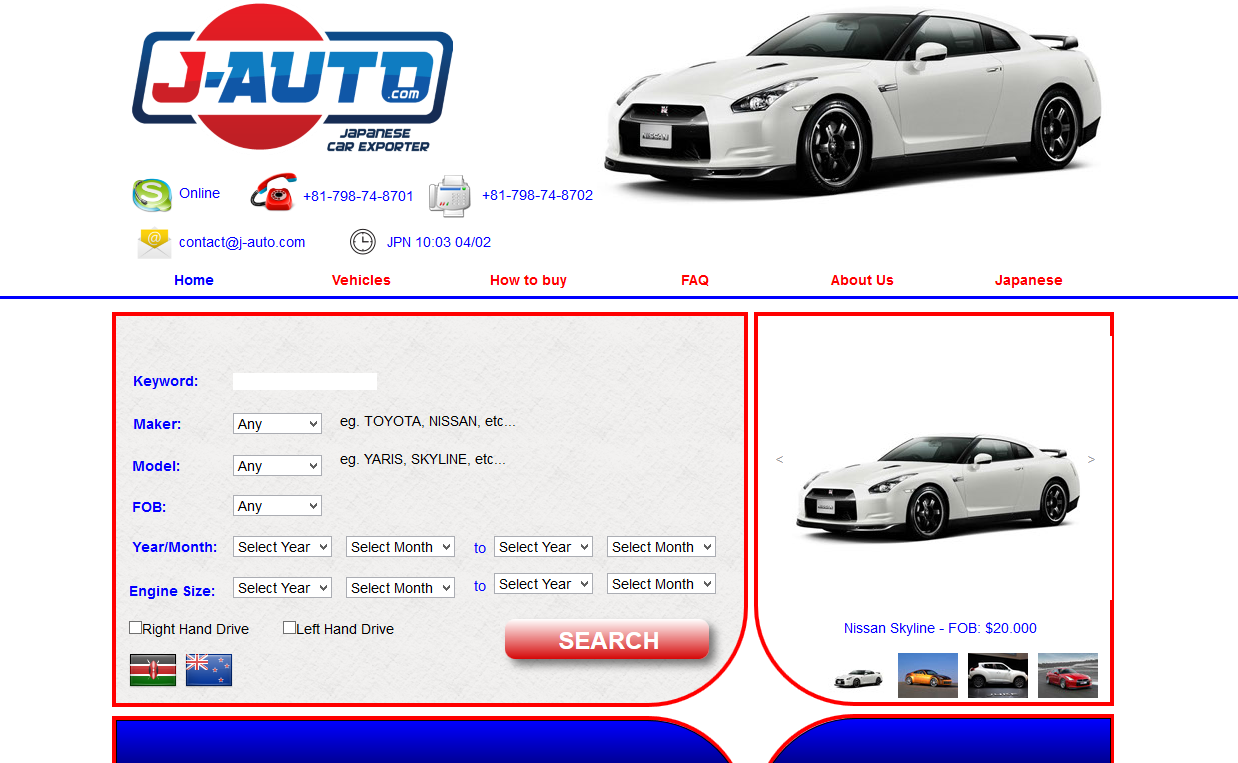Open Year/Month from Select Month dropdown
The image size is (1238, 763).
point(400,547)
